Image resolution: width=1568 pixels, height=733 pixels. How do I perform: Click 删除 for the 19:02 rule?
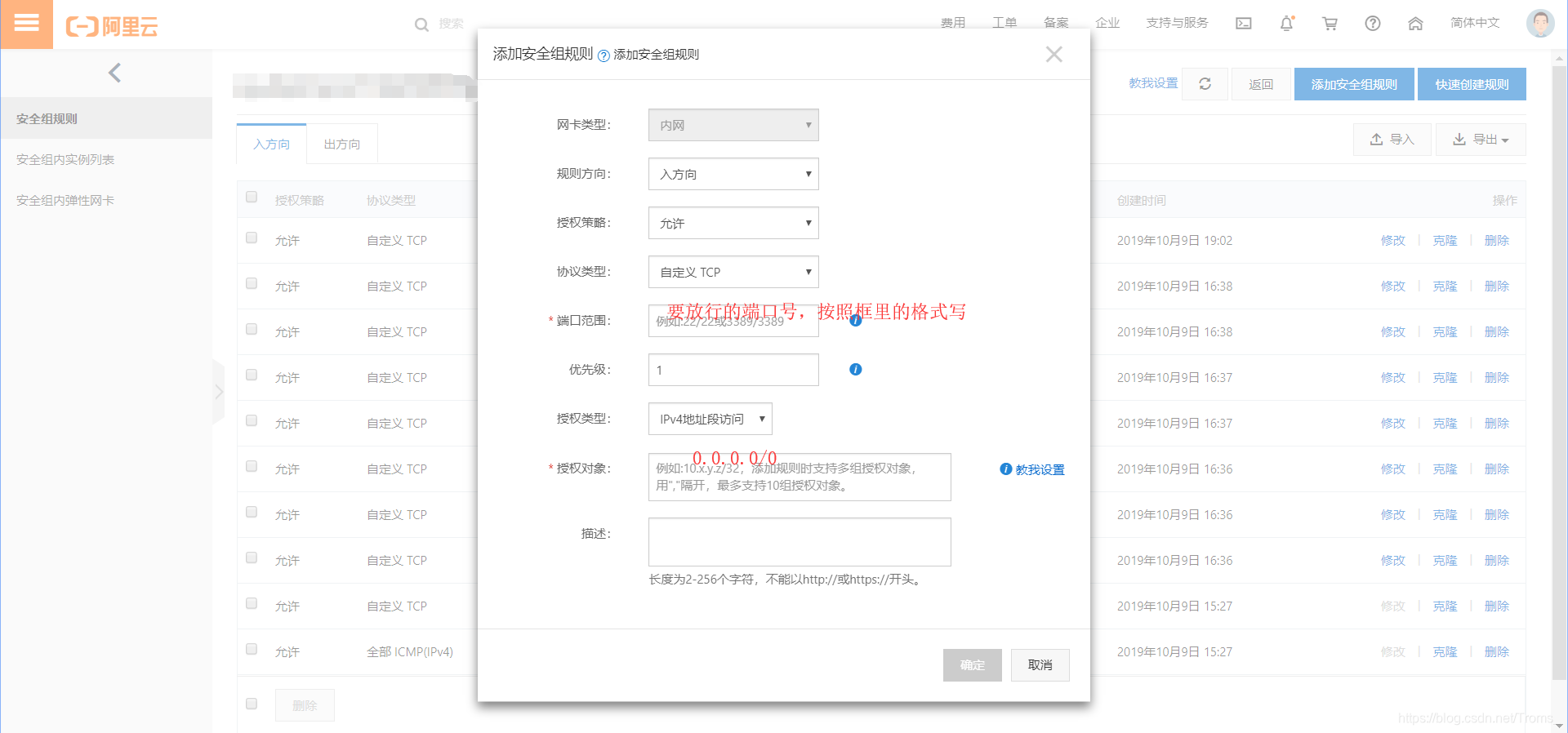tap(1497, 241)
